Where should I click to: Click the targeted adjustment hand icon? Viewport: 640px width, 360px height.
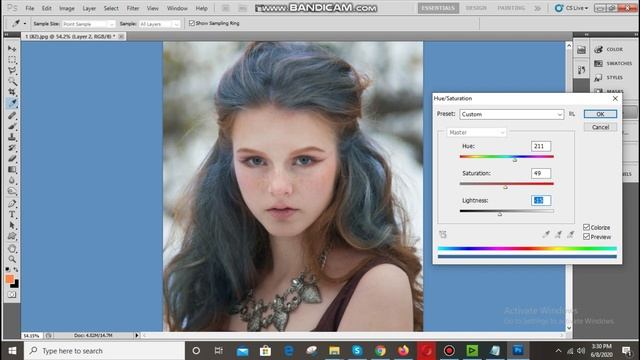[443, 234]
